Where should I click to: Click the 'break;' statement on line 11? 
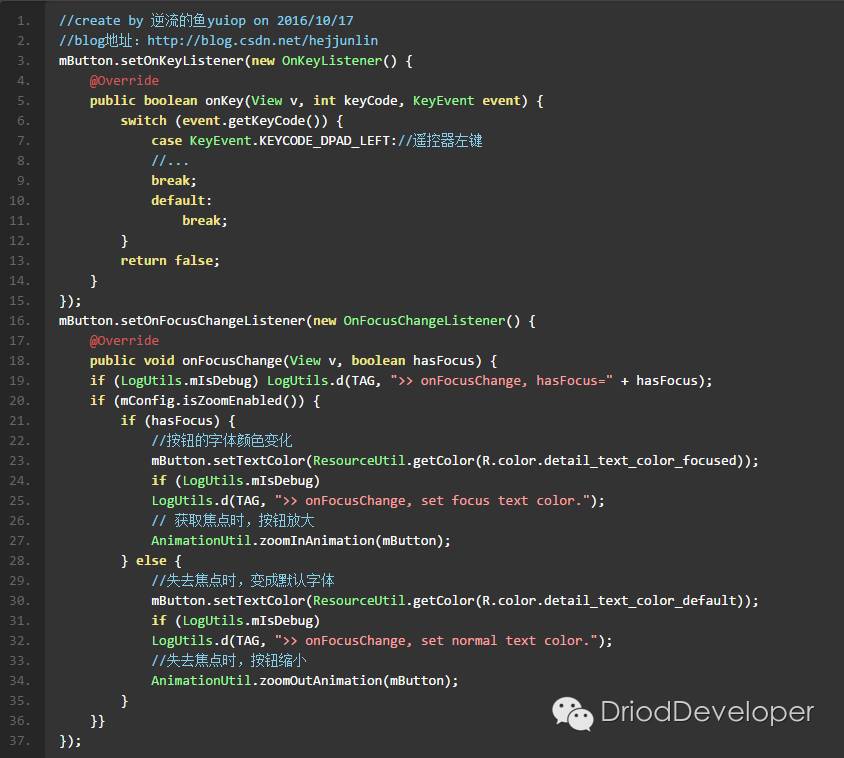(205, 221)
